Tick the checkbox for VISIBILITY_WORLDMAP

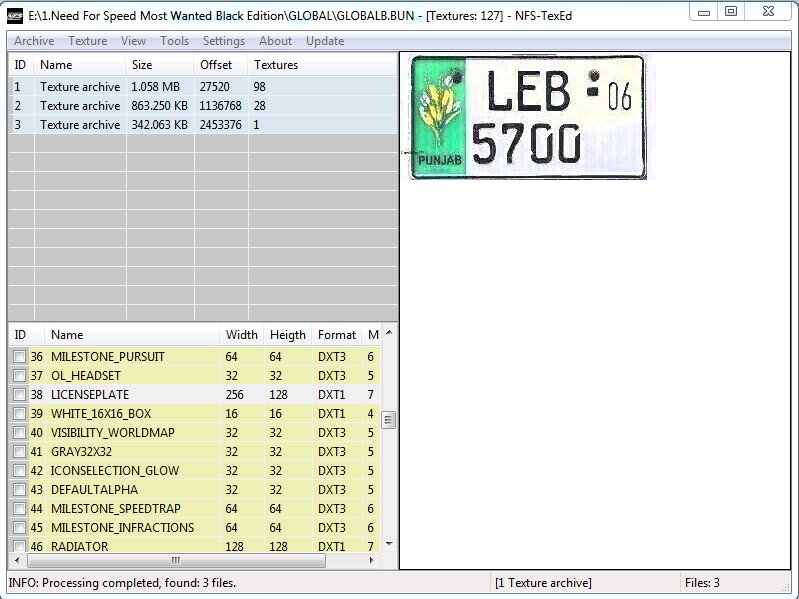coord(19,432)
